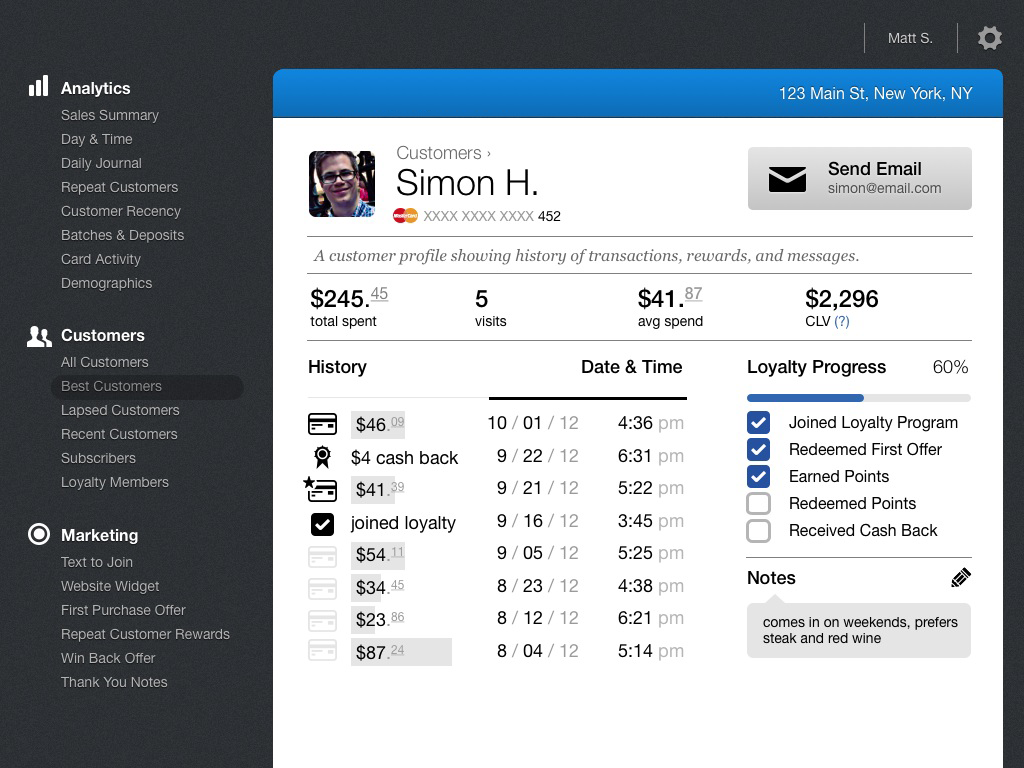Screen dimensions: 1024x768
Task: Uncheck the Earned Points checkbox
Action: tap(758, 476)
